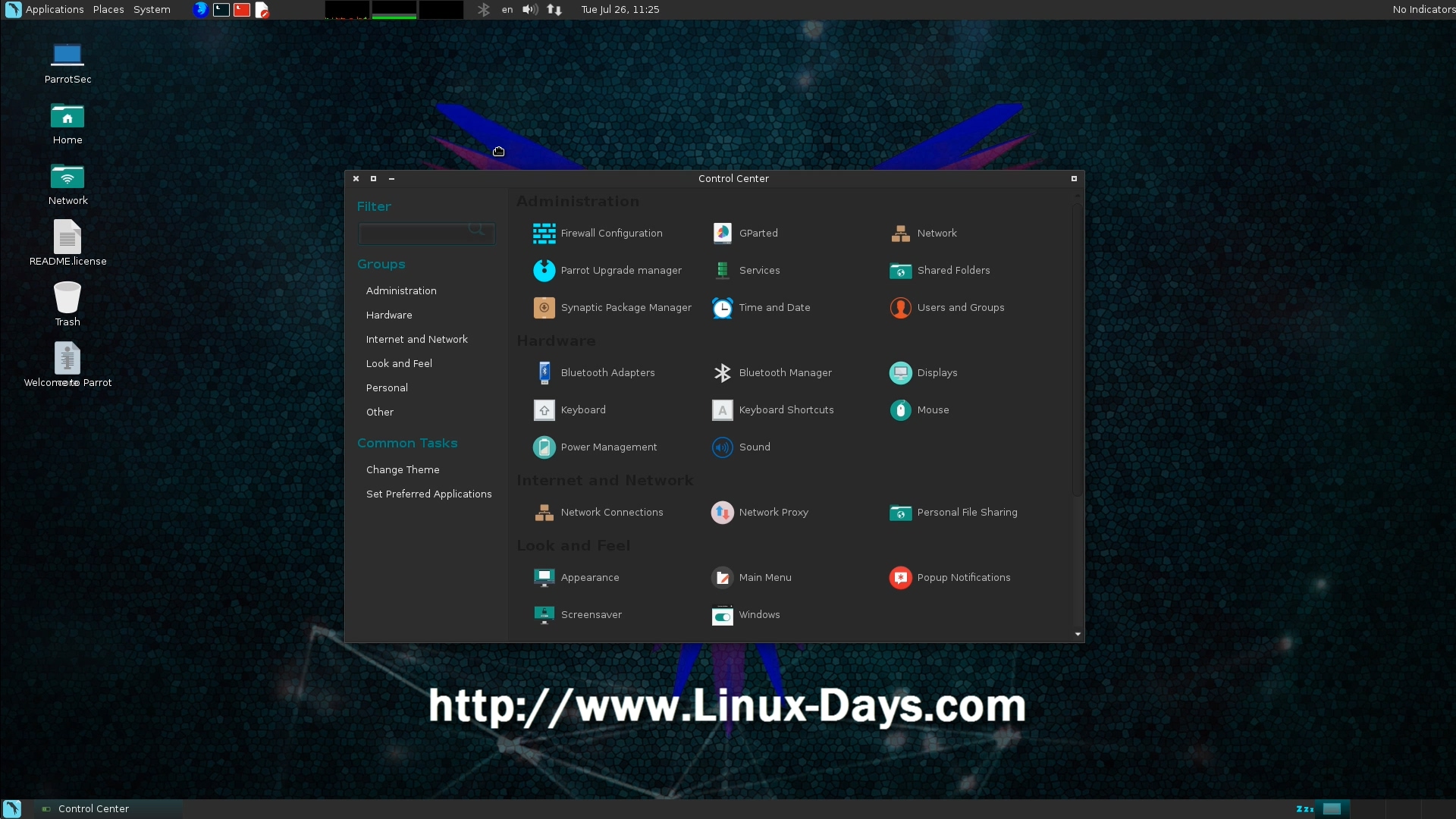Viewport: 1456px width, 819px height.
Task: Select Trash desktop icon
Action: click(x=67, y=304)
